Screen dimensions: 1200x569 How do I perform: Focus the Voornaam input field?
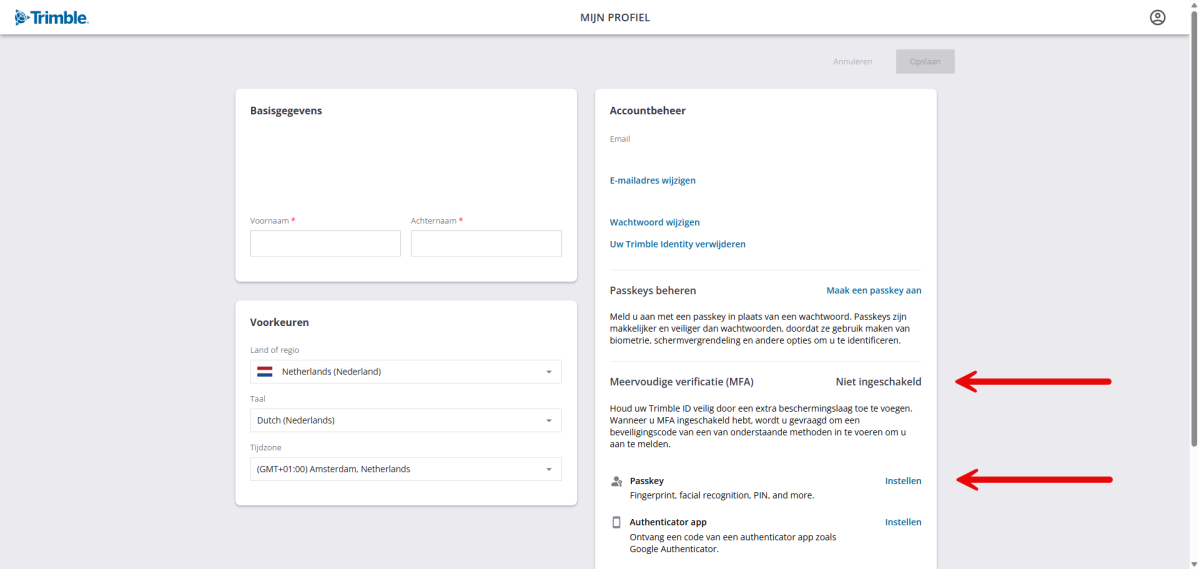point(325,244)
